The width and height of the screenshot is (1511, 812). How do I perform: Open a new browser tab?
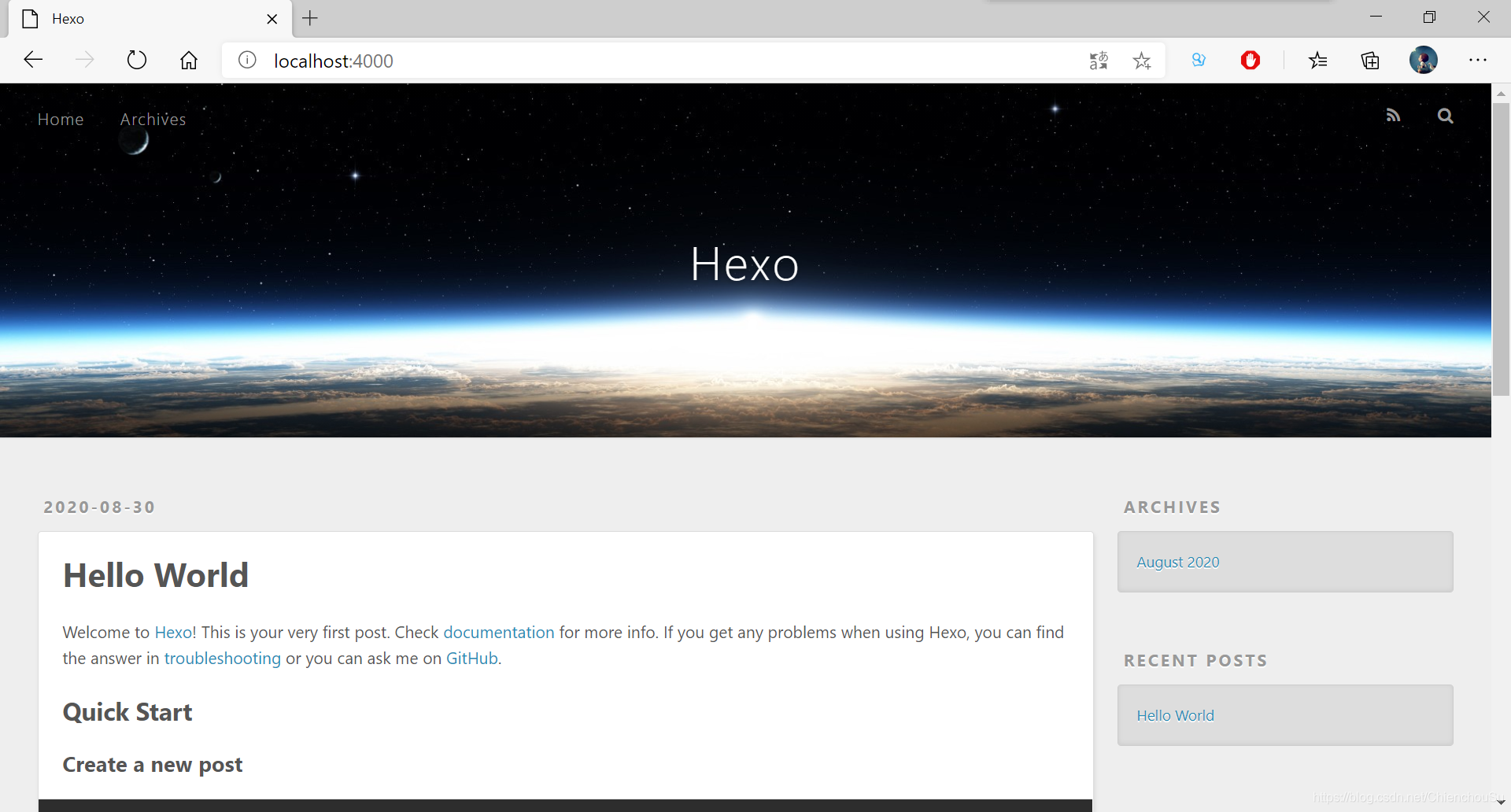(310, 18)
